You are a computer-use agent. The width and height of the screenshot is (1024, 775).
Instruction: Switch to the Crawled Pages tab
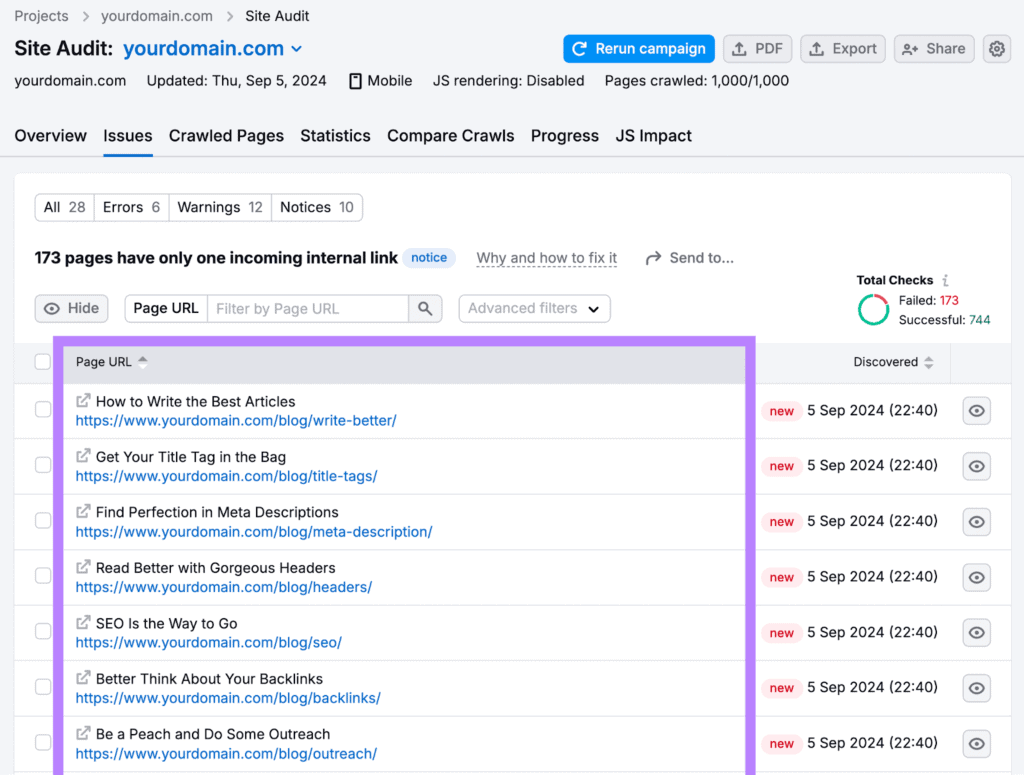point(226,136)
